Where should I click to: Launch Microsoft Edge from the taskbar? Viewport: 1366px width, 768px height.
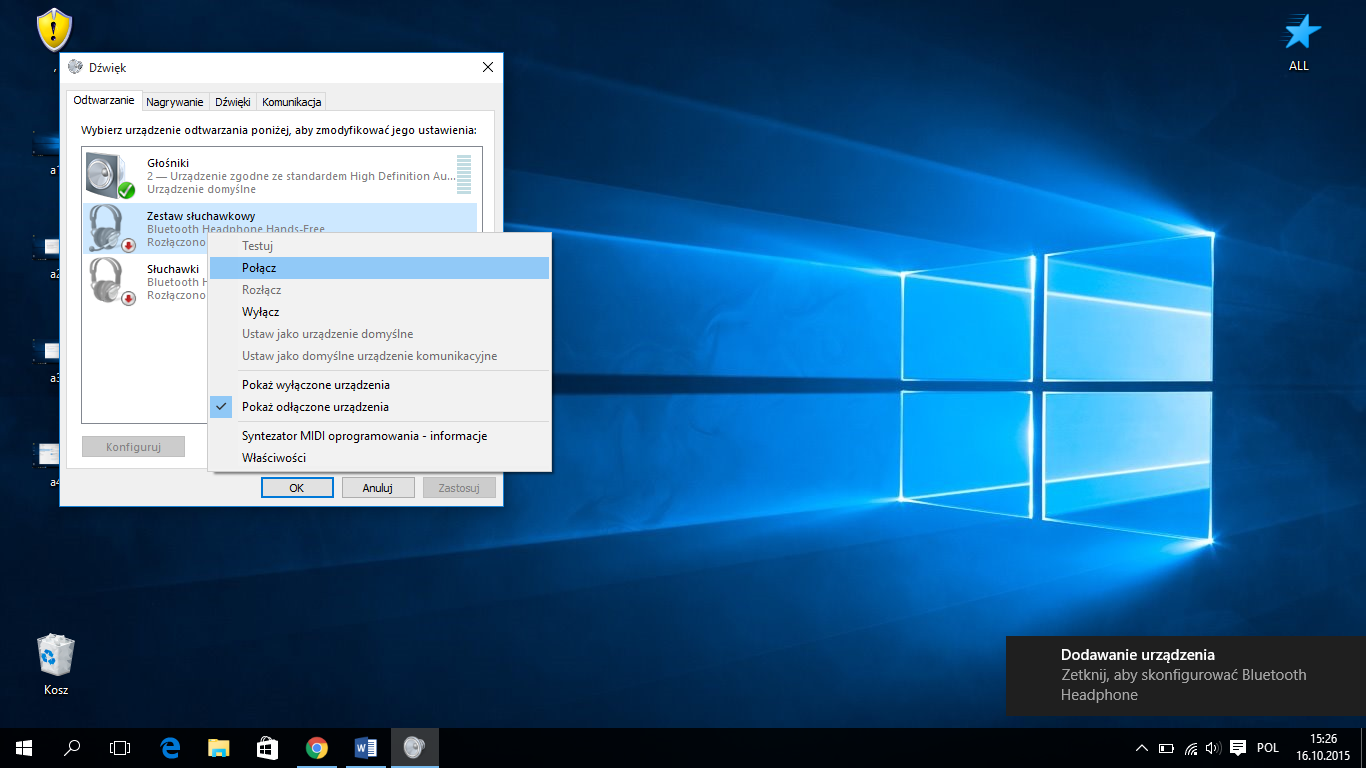coord(170,748)
